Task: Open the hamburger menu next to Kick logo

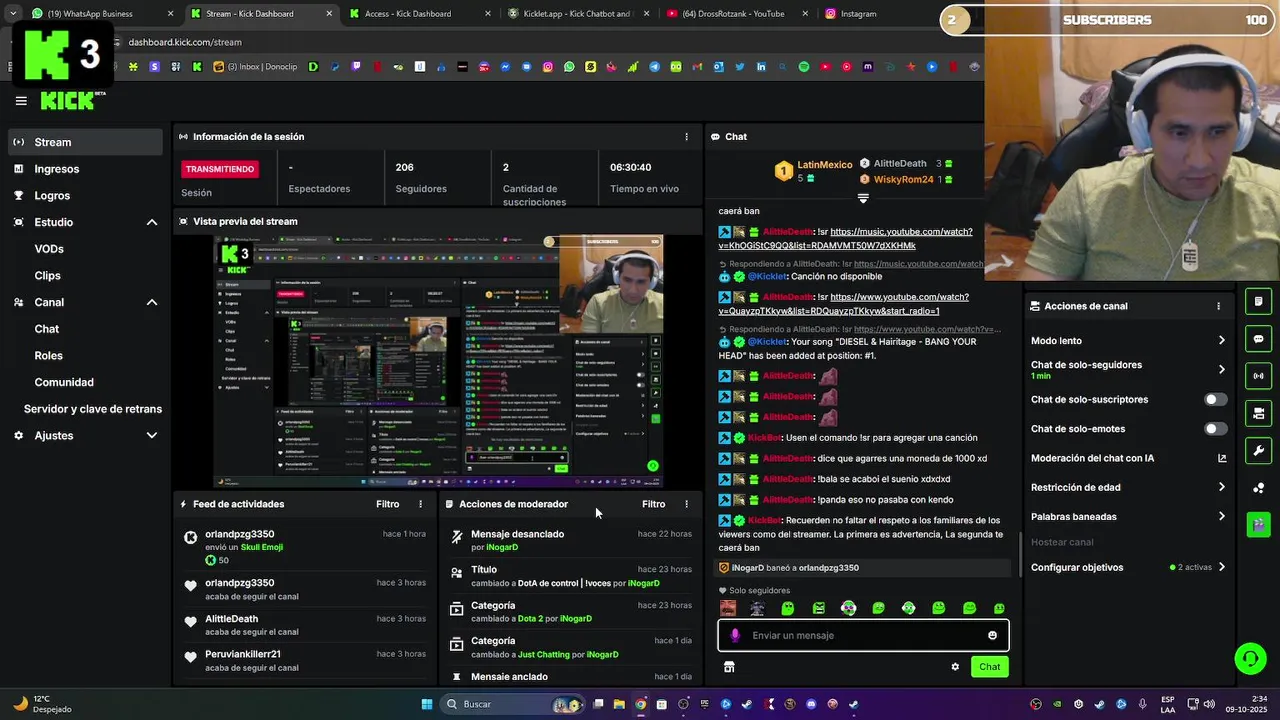Action: 21,101
